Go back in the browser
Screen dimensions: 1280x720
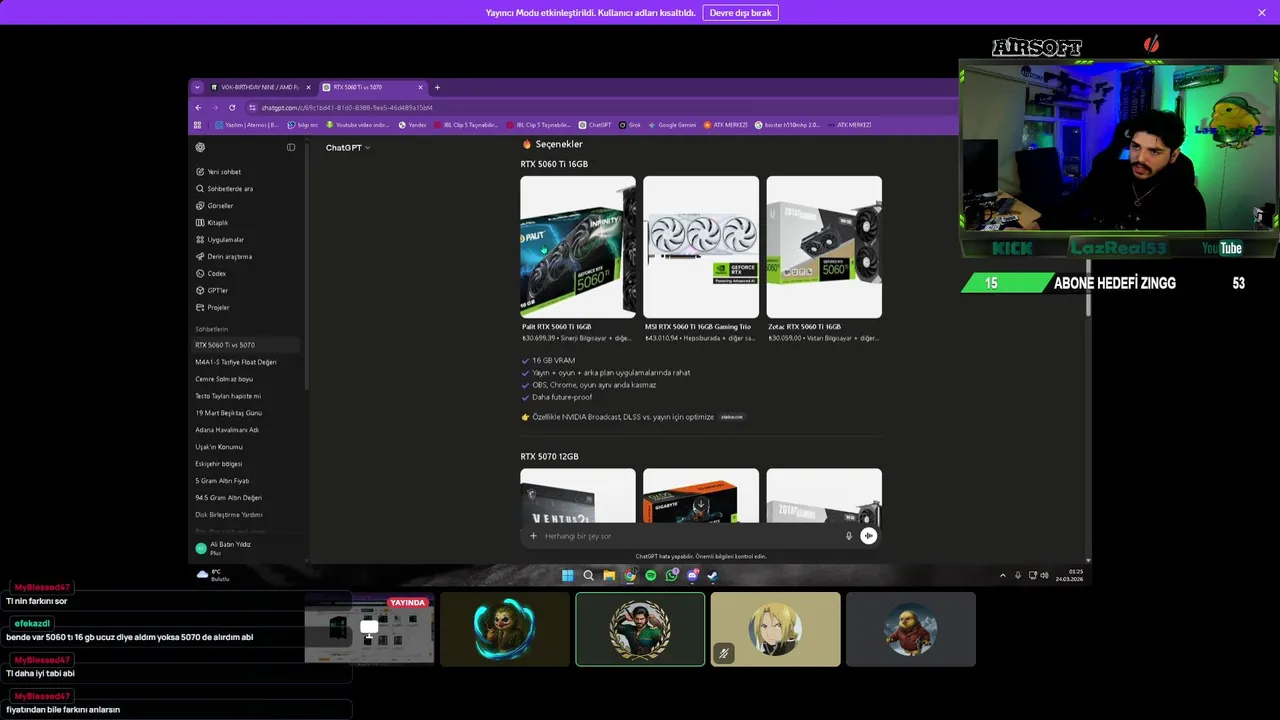click(x=198, y=108)
